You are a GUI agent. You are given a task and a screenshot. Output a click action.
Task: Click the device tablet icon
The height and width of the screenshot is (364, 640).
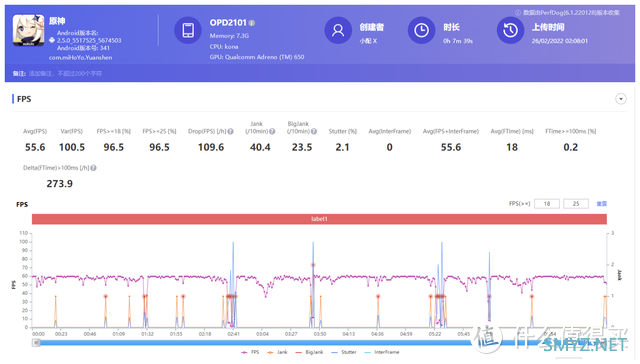pyautogui.click(x=188, y=30)
